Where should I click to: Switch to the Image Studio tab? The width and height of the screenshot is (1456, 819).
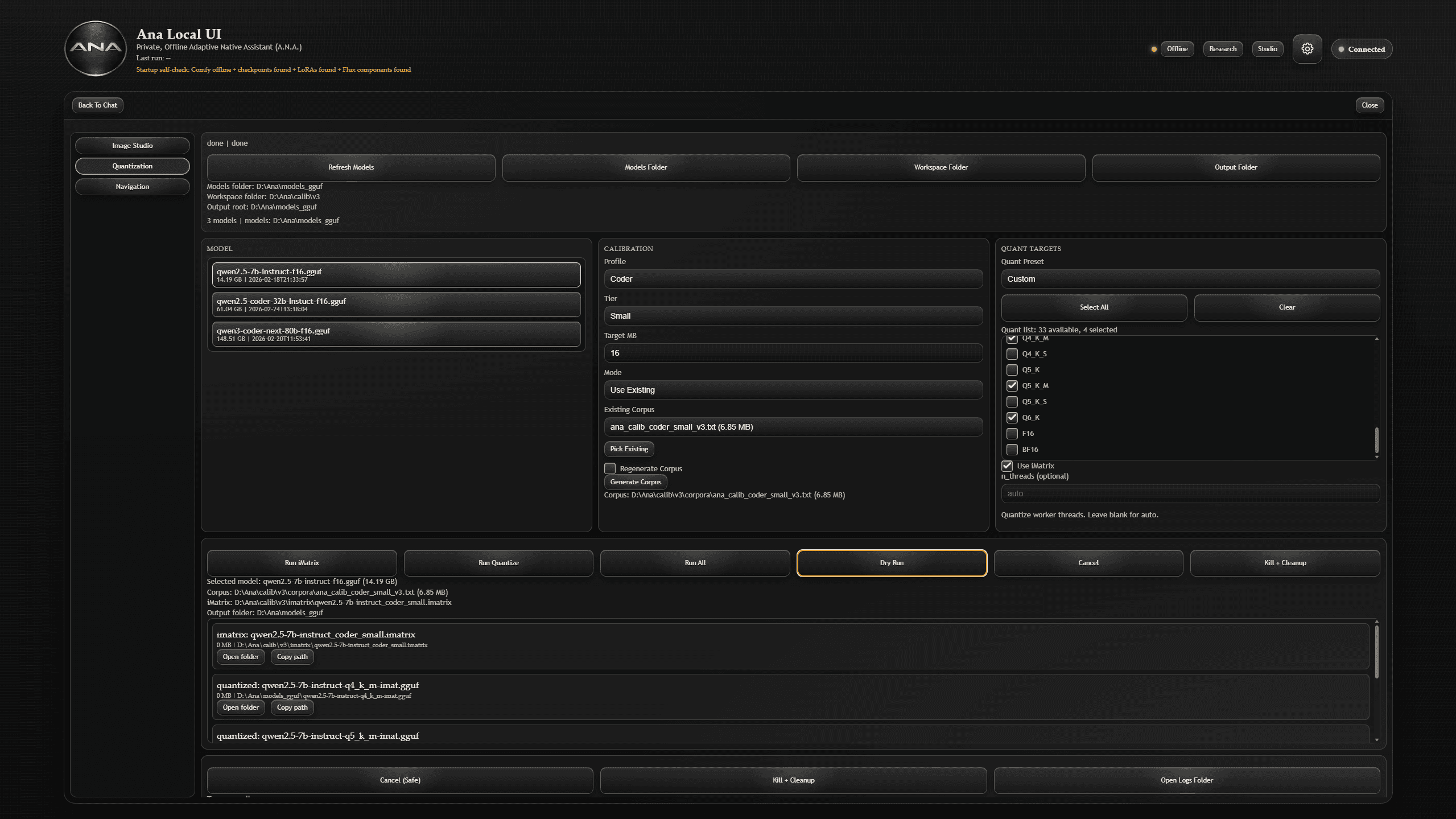(132, 146)
